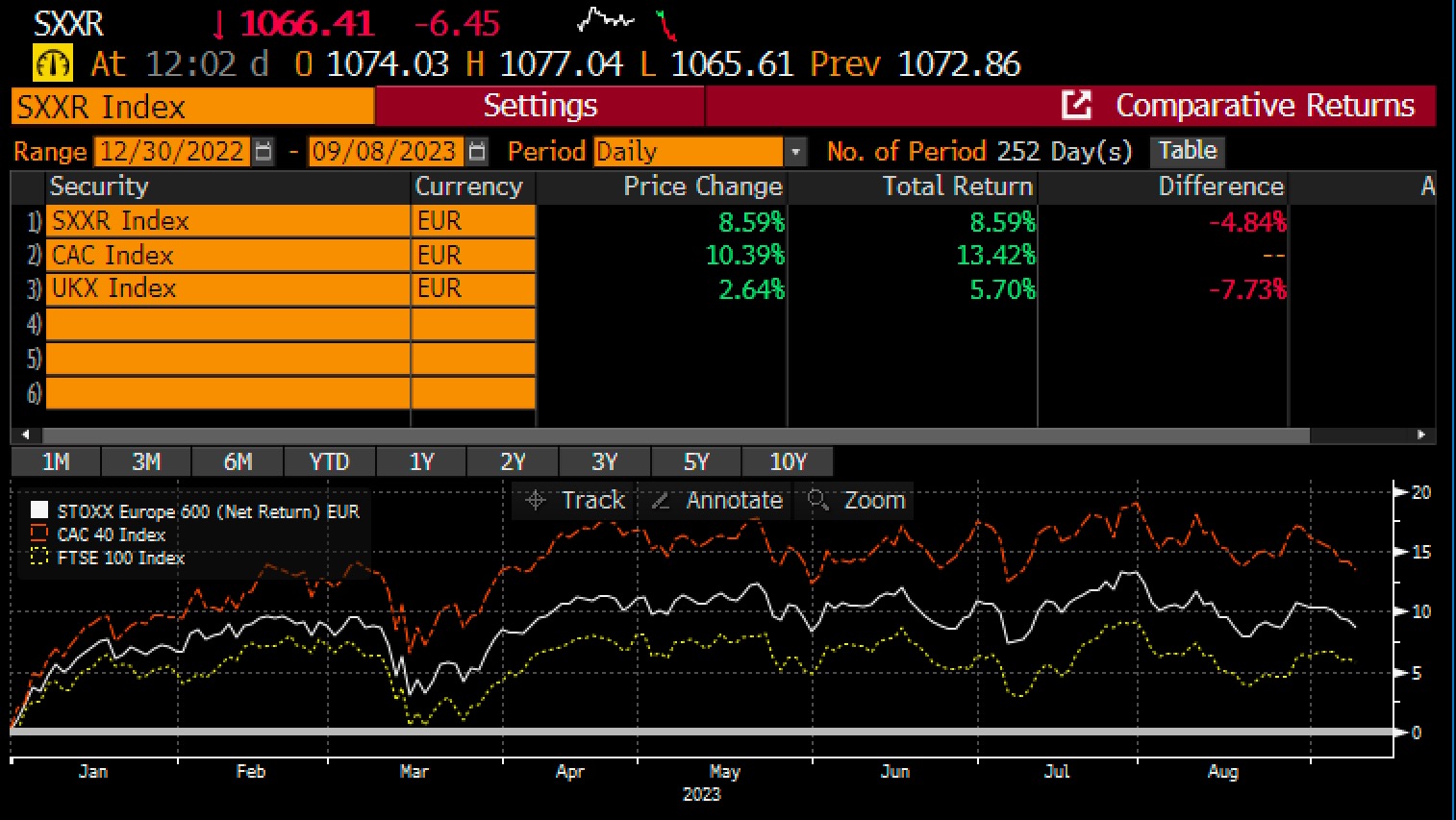The image size is (1456, 820).
Task: Click the last price 1066.41
Action: [x=307, y=23]
